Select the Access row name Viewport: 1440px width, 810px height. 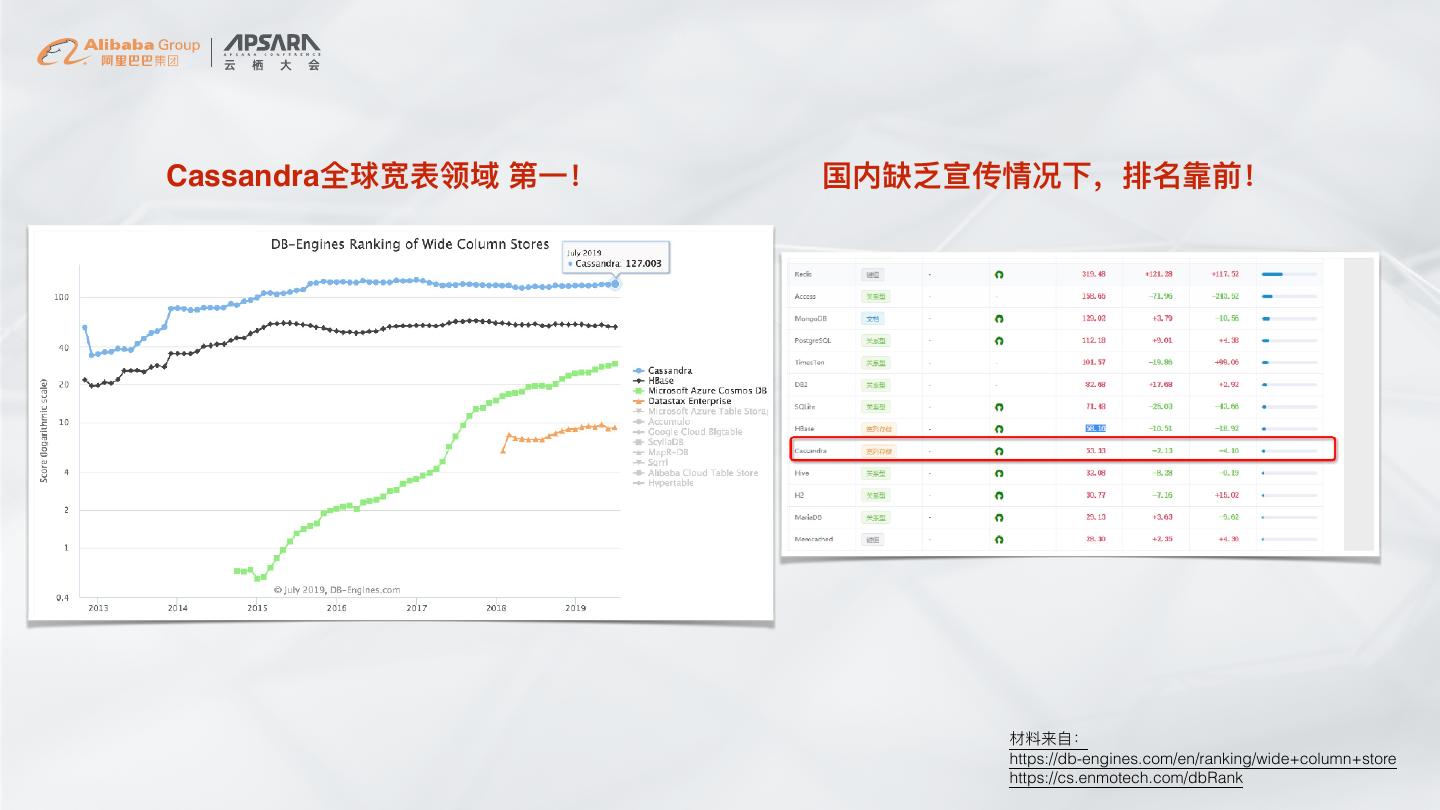(x=805, y=296)
